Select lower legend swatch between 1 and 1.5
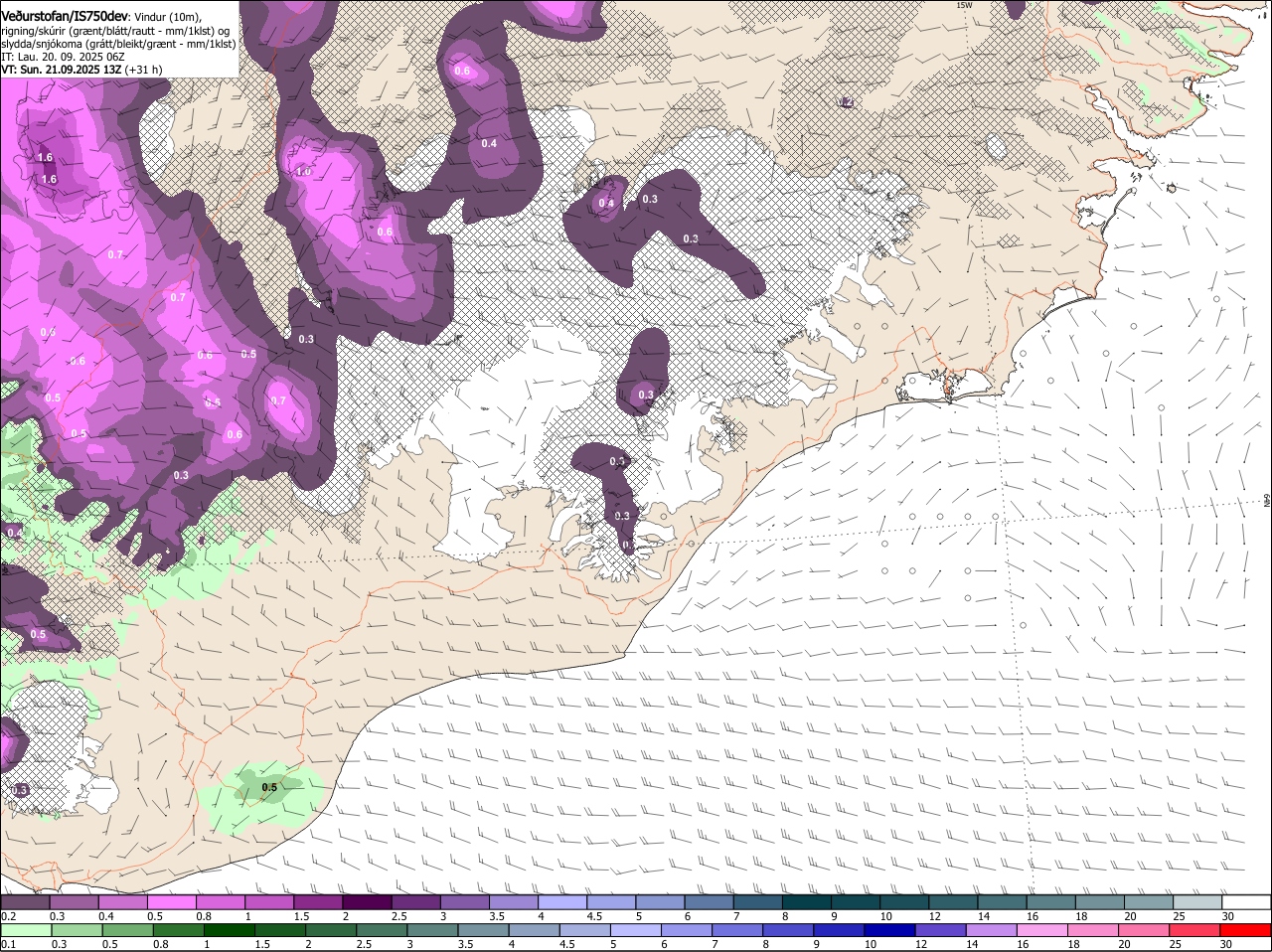 coord(231,930)
